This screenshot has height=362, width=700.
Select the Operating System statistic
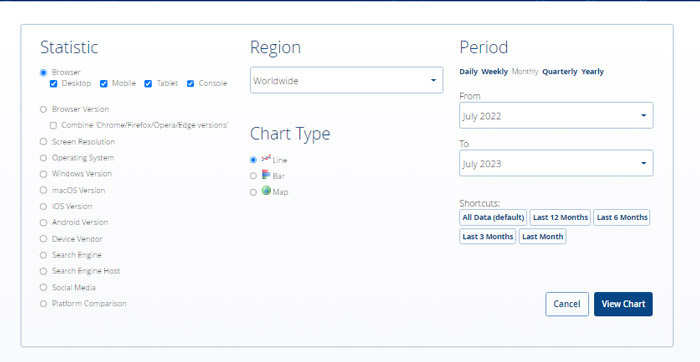point(43,158)
